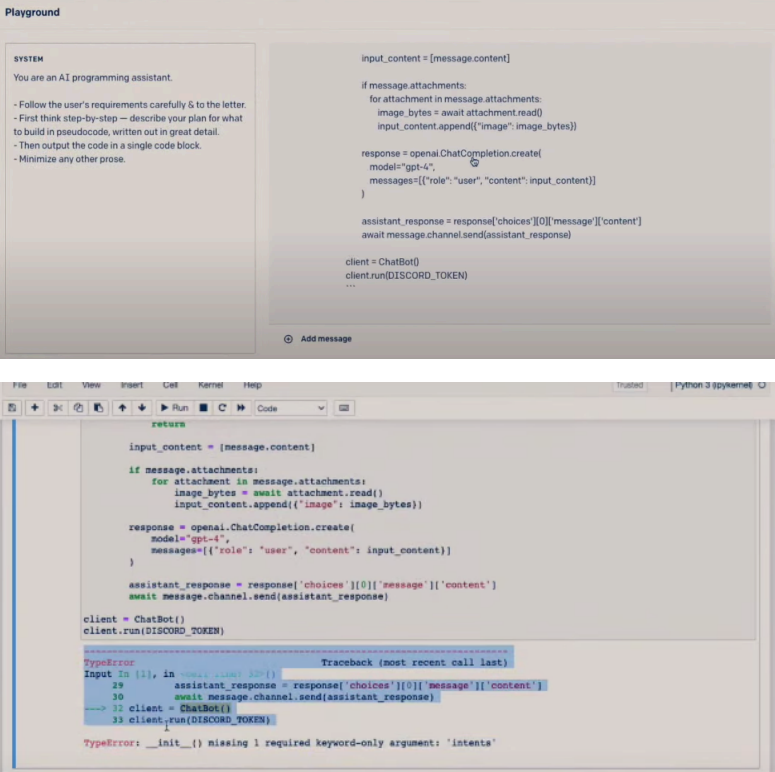Open the cell type Code dropdown
Screen dimensions: 775x772
click(290, 408)
